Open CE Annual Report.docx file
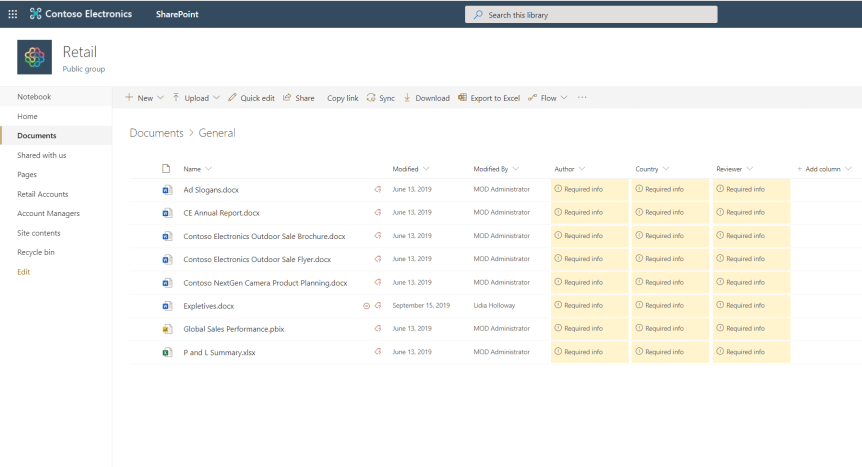 [x=221, y=213]
